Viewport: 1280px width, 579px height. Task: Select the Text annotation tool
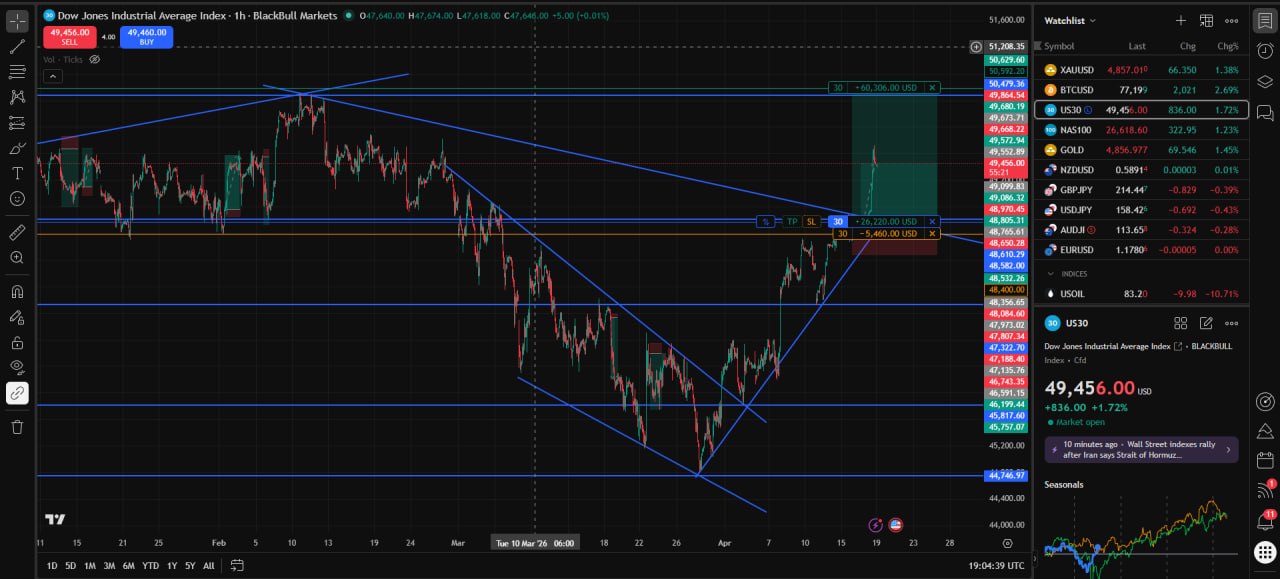coord(17,173)
